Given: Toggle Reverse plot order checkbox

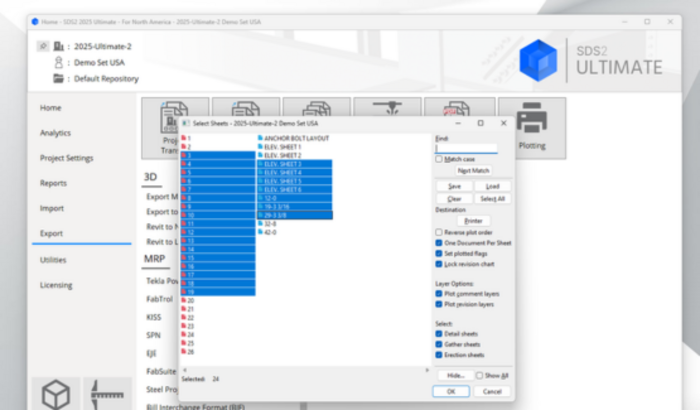Looking at the screenshot, I should coord(439,232).
